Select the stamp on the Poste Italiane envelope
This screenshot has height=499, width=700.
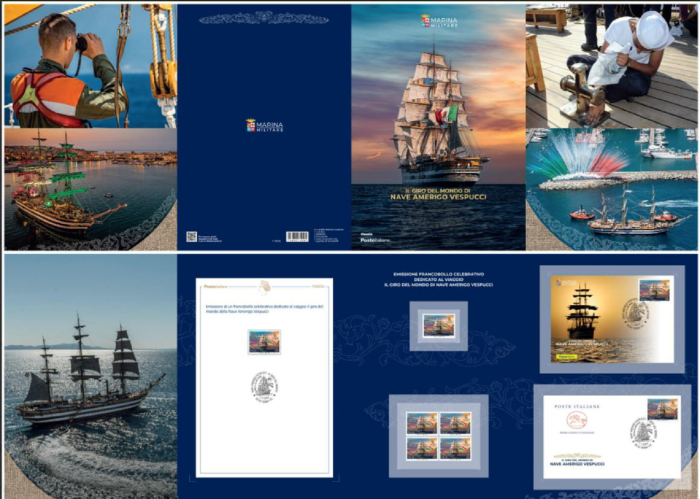[663, 409]
